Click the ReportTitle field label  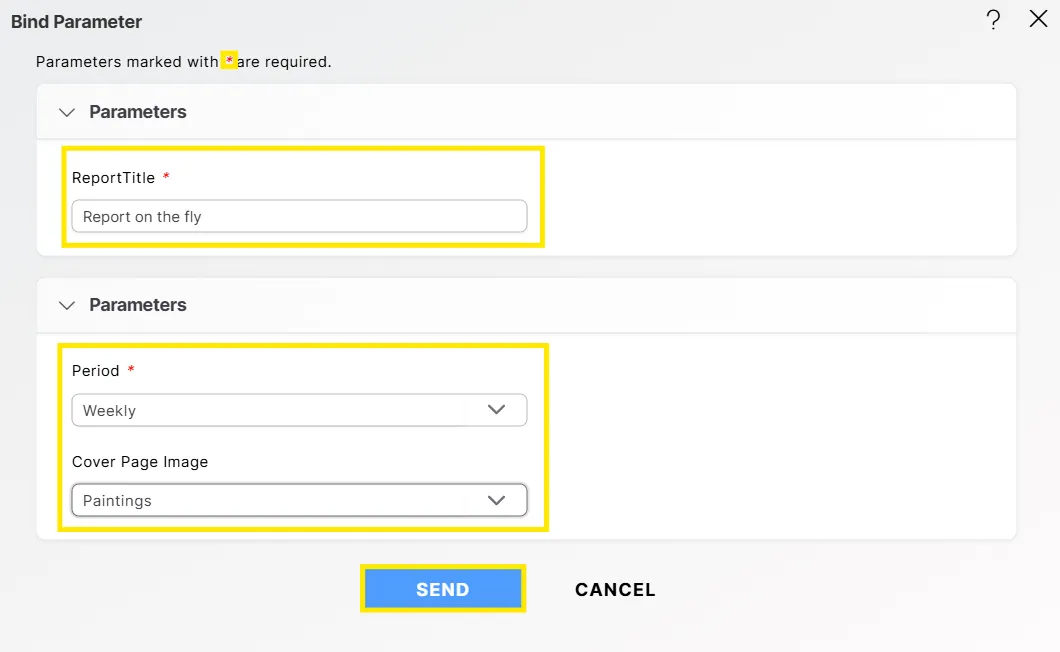113,178
